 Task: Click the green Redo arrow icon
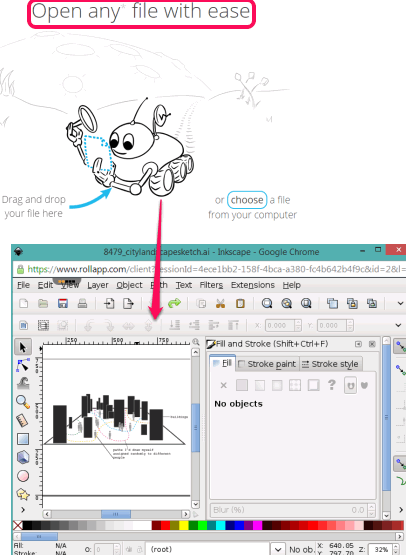[174, 303]
